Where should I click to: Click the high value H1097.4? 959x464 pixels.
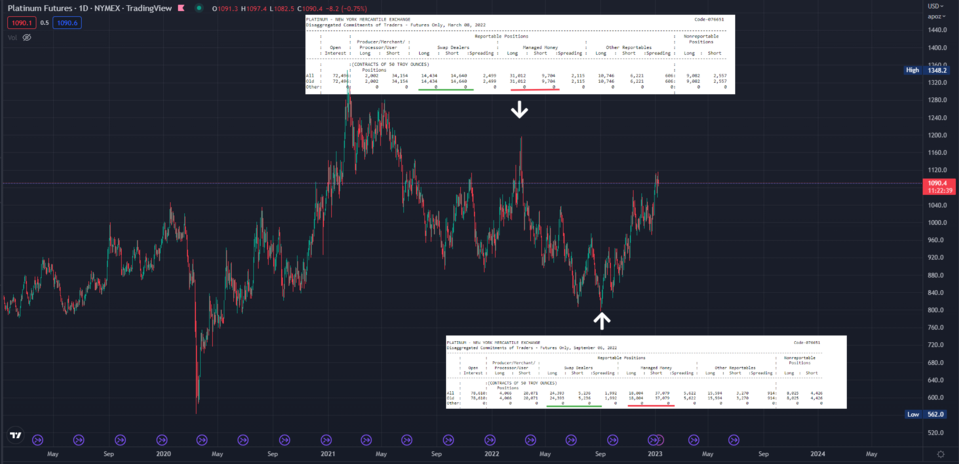tap(253, 10)
